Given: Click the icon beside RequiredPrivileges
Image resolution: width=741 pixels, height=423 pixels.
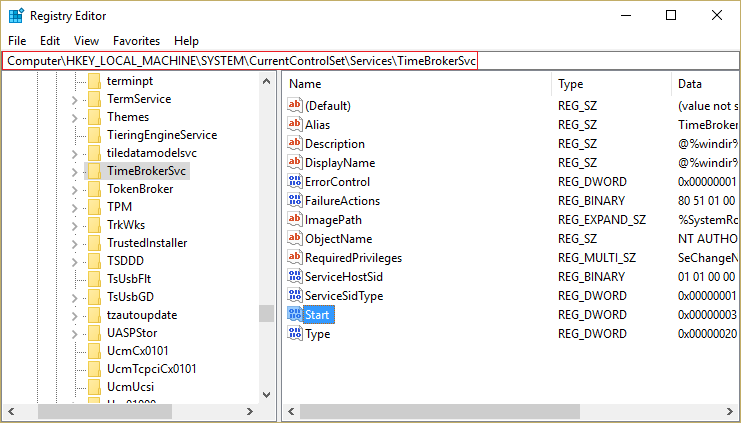Looking at the screenshot, I should (x=295, y=257).
